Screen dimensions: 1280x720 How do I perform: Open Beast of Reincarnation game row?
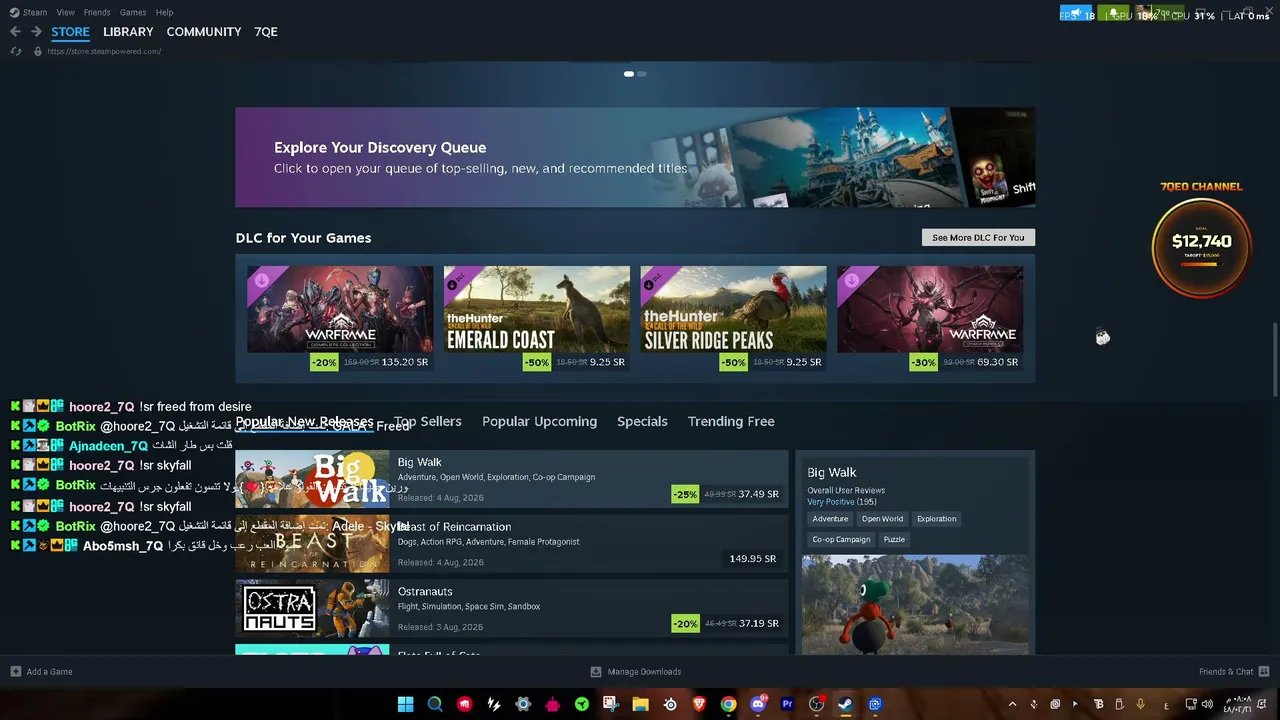point(512,544)
